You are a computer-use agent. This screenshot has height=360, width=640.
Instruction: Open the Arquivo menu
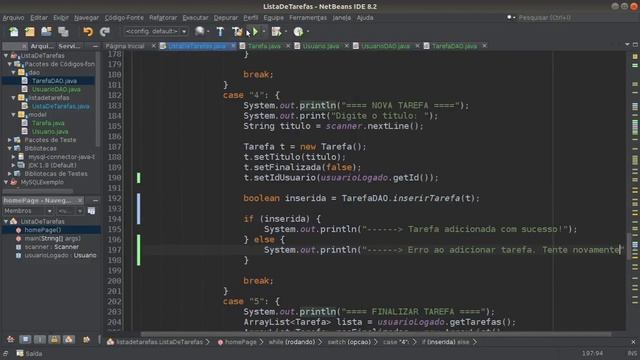point(13,18)
